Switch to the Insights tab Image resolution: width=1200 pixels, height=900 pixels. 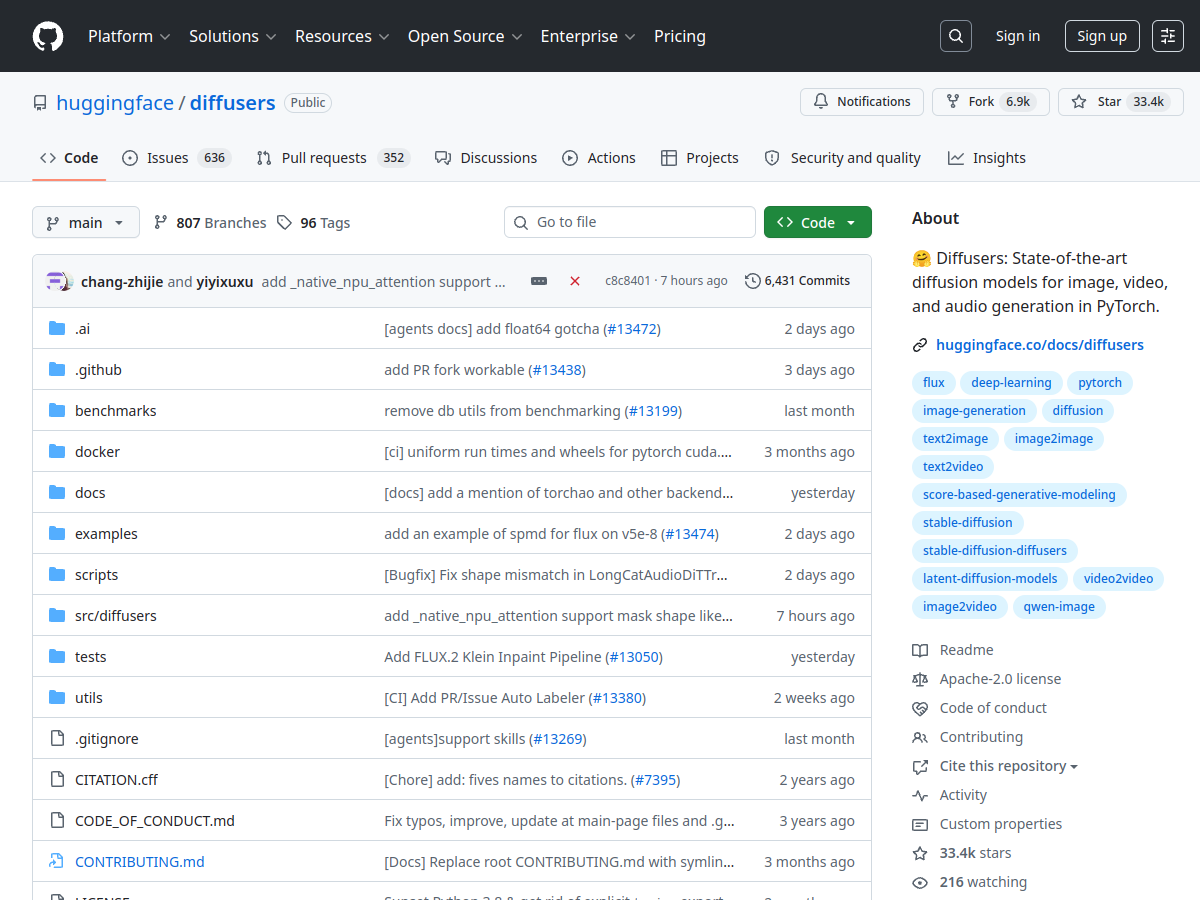[x=986, y=157]
